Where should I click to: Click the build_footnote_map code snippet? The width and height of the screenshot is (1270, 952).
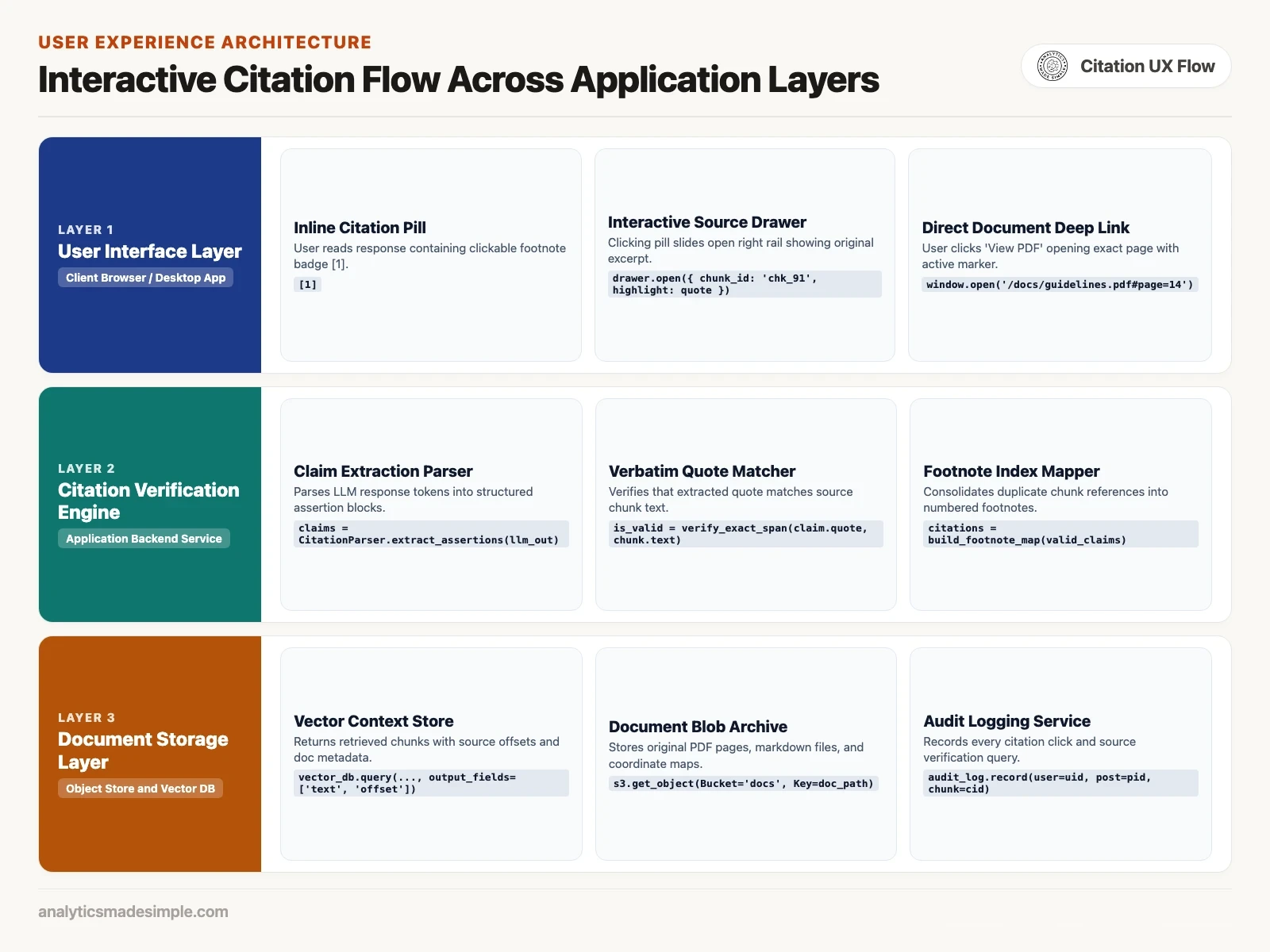point(1060,534)
